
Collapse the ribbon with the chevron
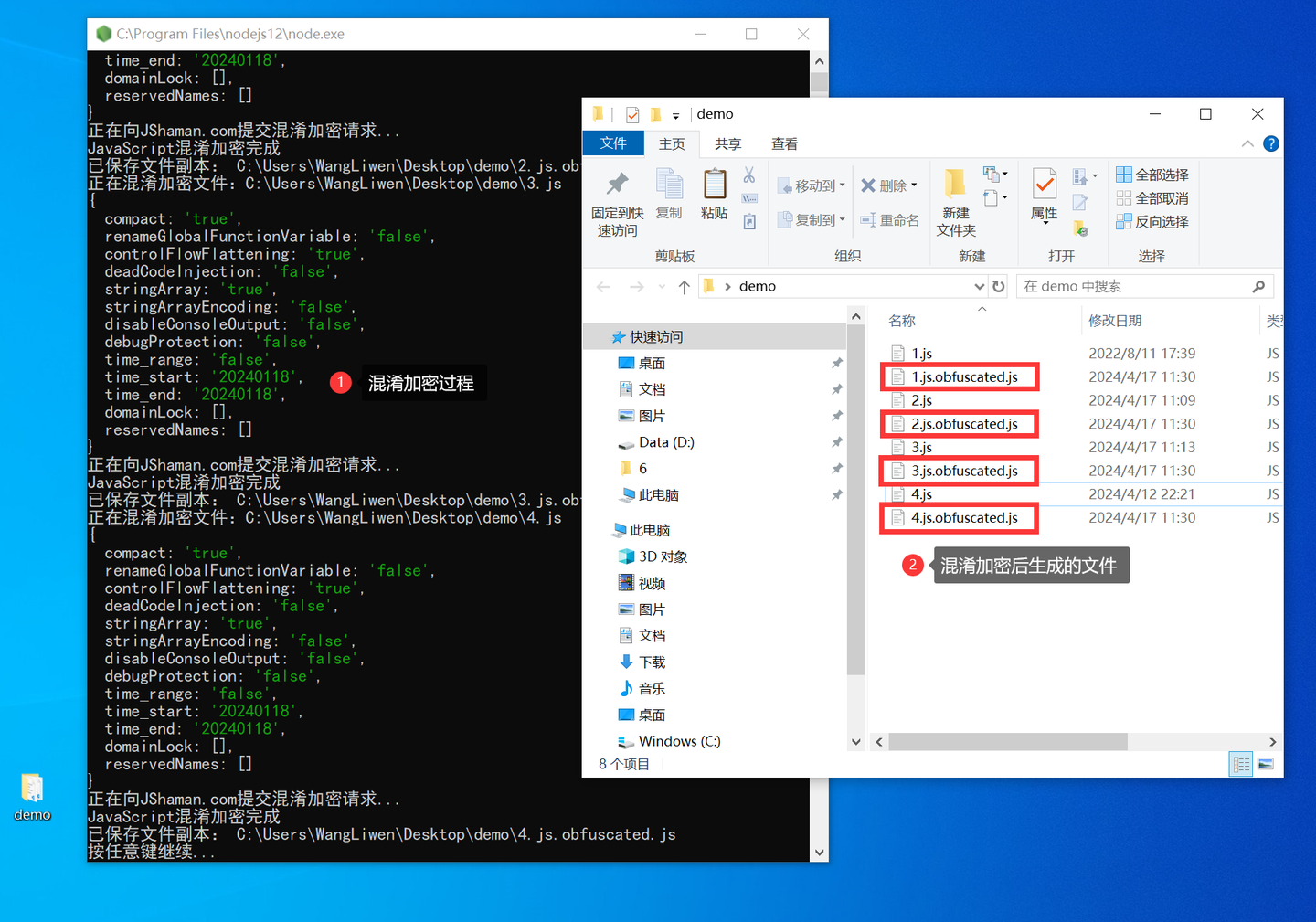tap(1247, 143)
